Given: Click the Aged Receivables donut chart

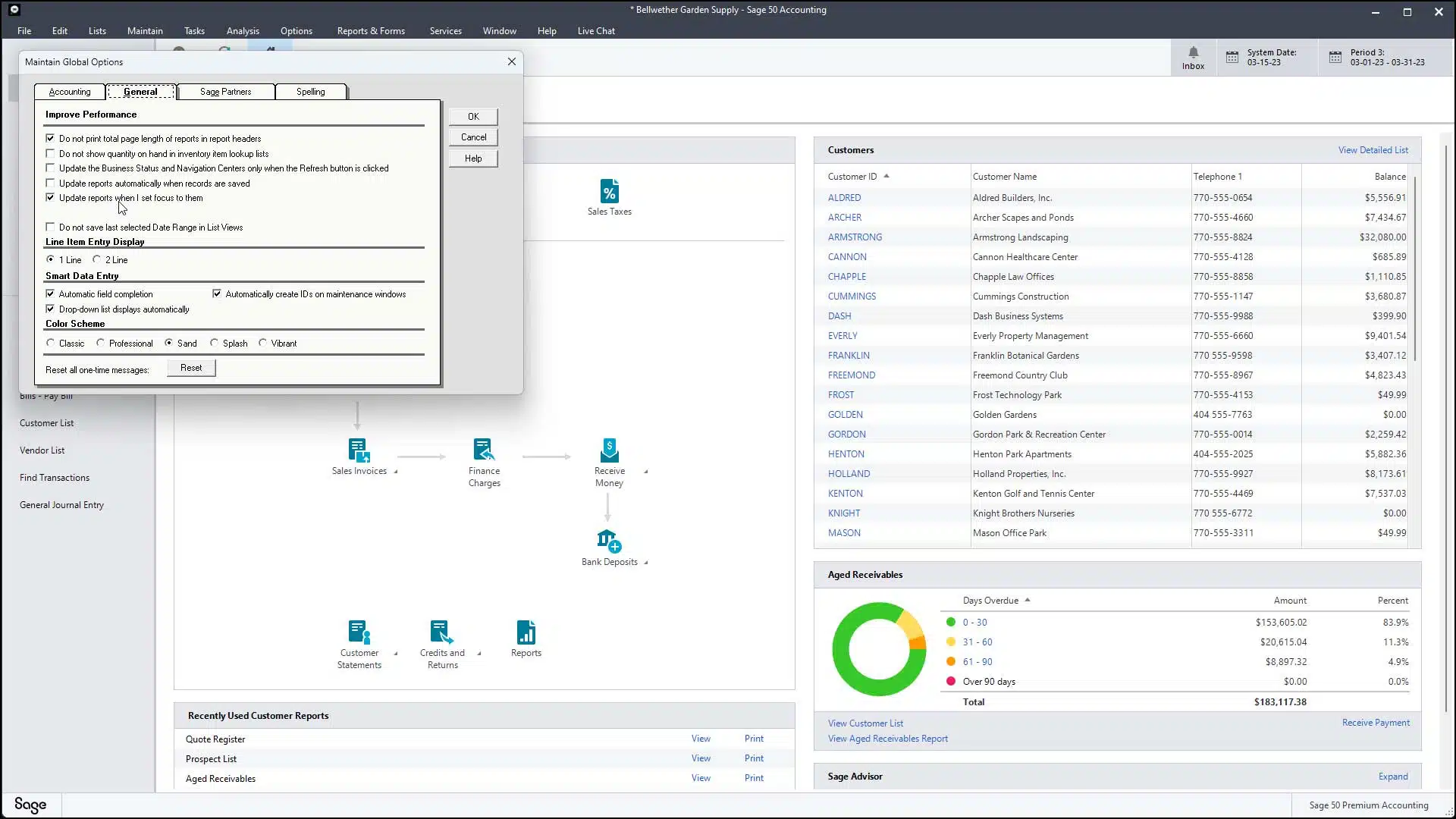Looking at the screenshot, I should pyautogui.click(x=879, y=649).
